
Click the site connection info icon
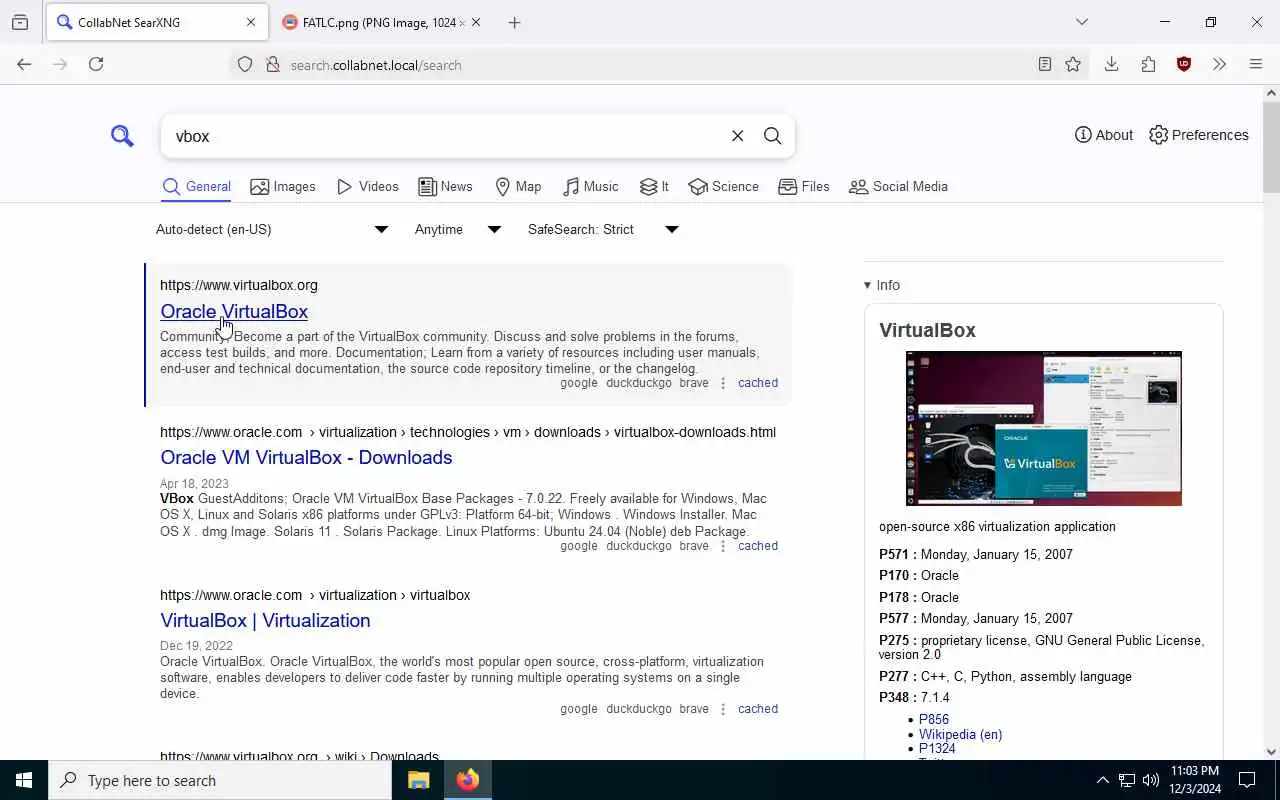pyautogui.click(x=272, y=65)
